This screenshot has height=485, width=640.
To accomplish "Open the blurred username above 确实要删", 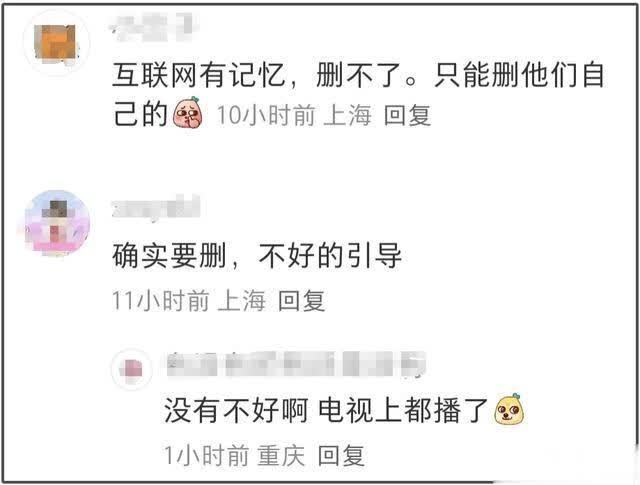I will 156,207.
